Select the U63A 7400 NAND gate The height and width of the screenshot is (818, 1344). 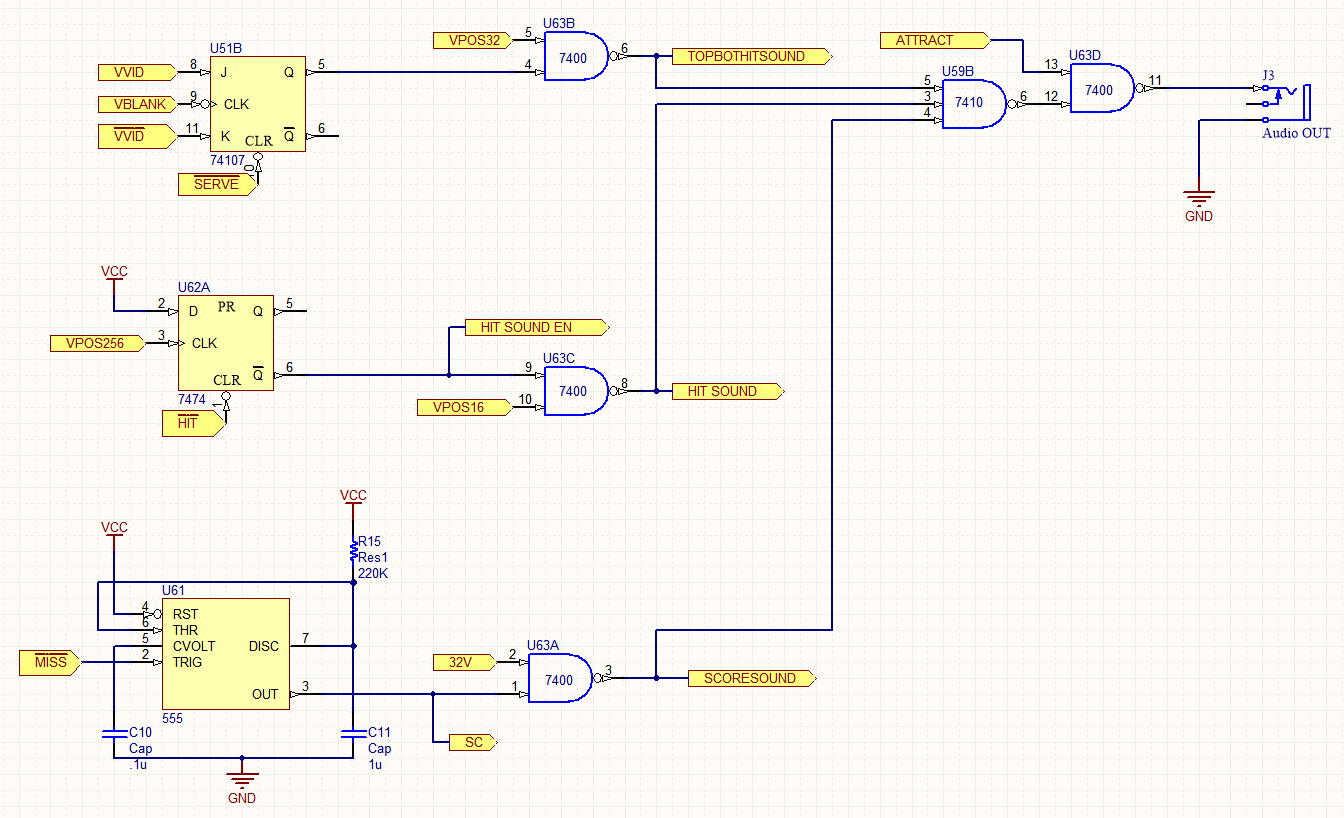point(562,678)
